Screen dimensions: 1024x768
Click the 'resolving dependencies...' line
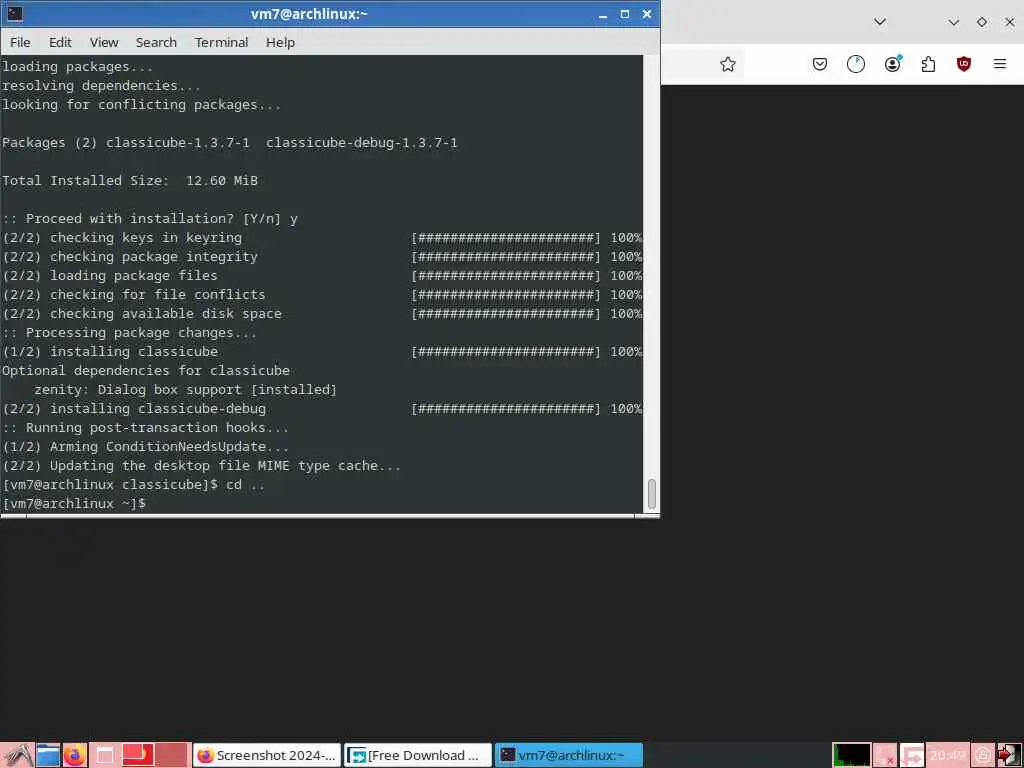101,86
